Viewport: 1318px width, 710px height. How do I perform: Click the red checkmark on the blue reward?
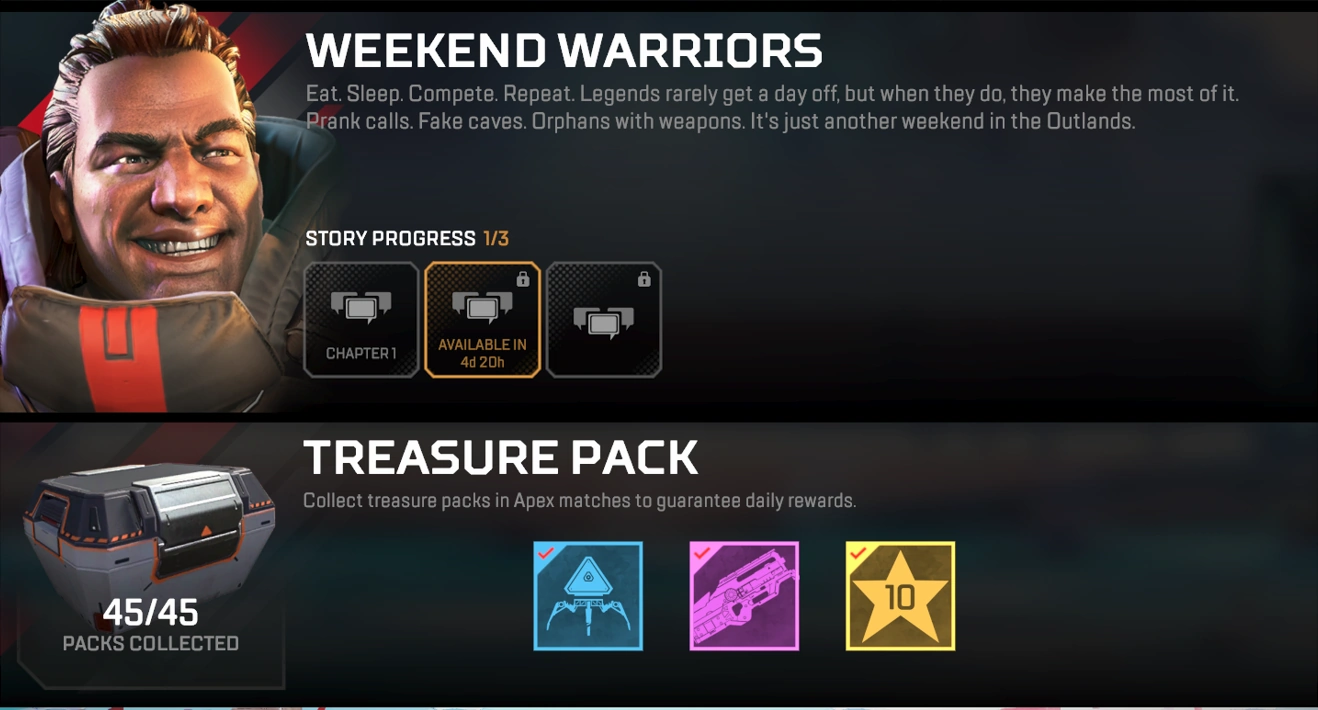546,552
